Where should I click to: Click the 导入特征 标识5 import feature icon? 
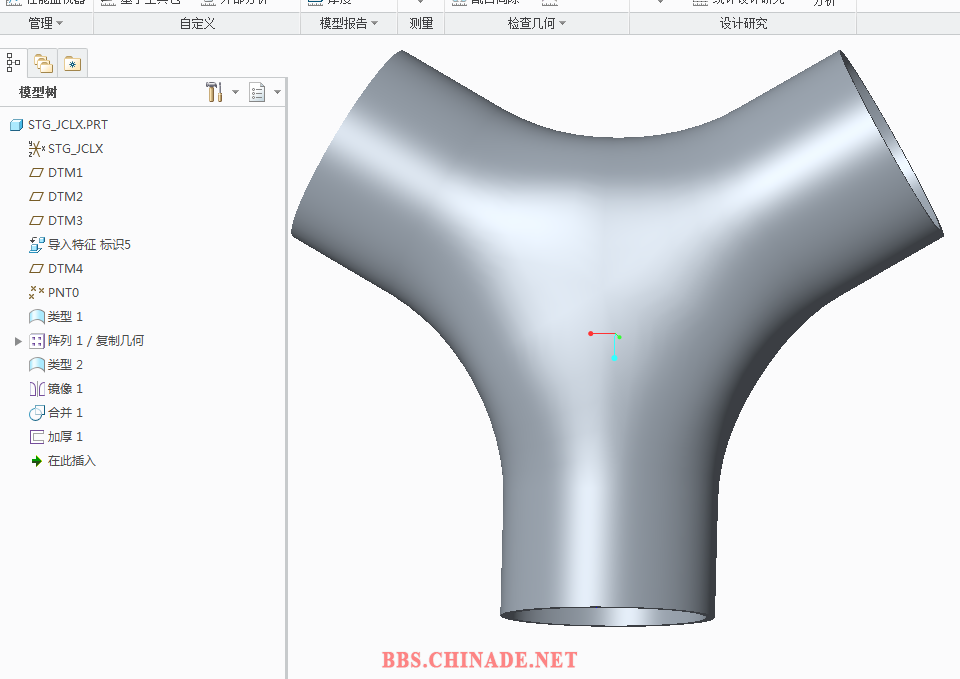pos(37,245)
